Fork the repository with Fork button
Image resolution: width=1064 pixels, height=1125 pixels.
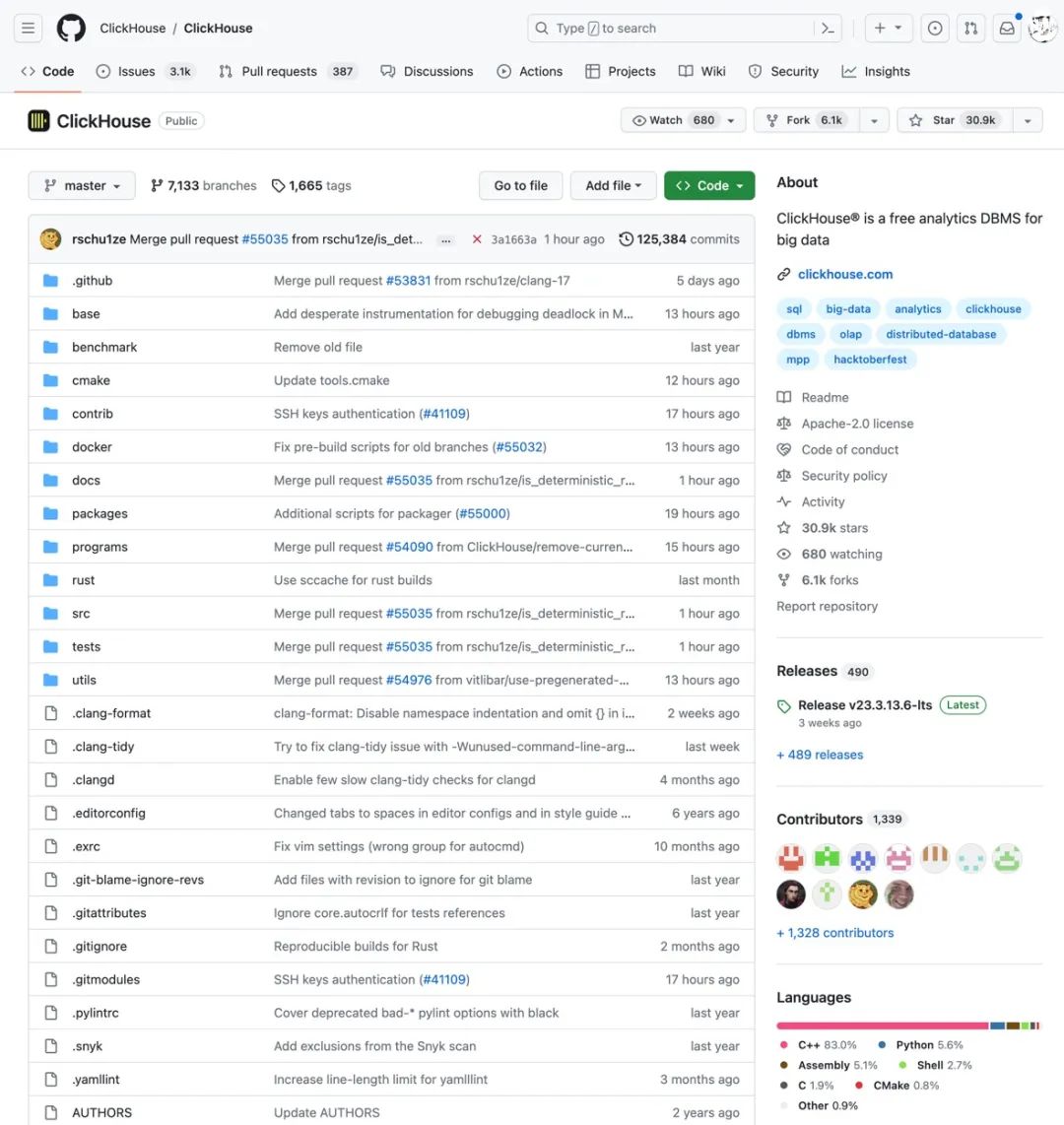(x=807, y=120)
